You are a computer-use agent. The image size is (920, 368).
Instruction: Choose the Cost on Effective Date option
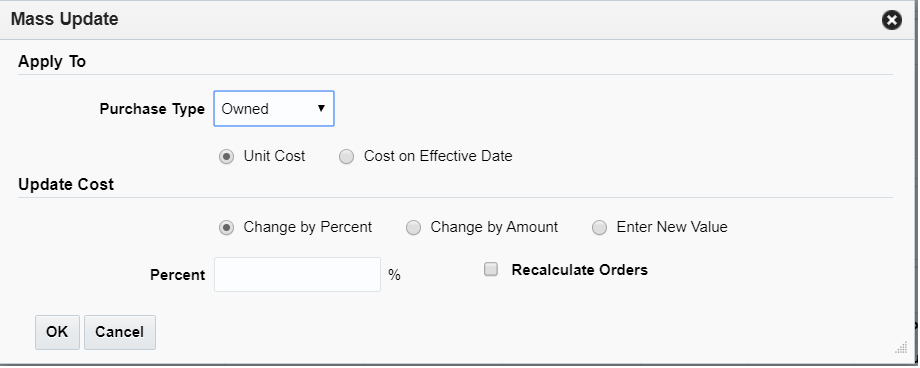pos(347,157)
